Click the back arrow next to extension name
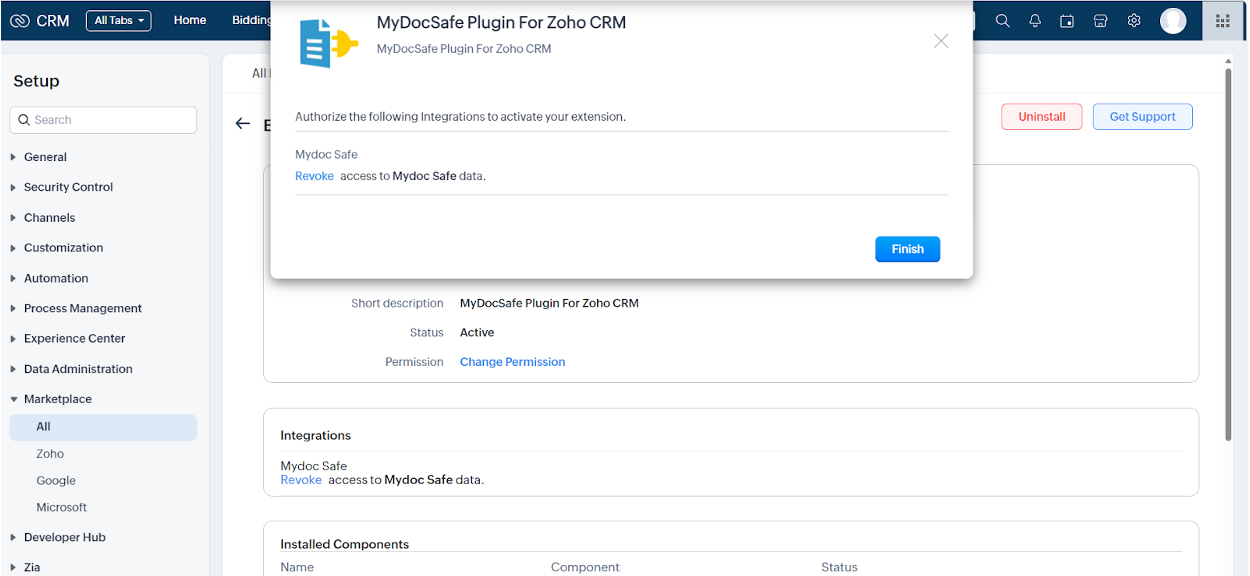1250x576 pixels. 242,123
